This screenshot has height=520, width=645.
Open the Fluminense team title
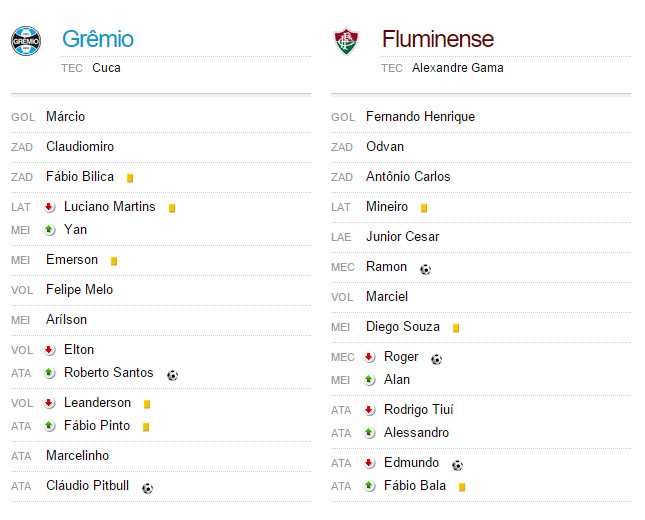coord(438,39)
